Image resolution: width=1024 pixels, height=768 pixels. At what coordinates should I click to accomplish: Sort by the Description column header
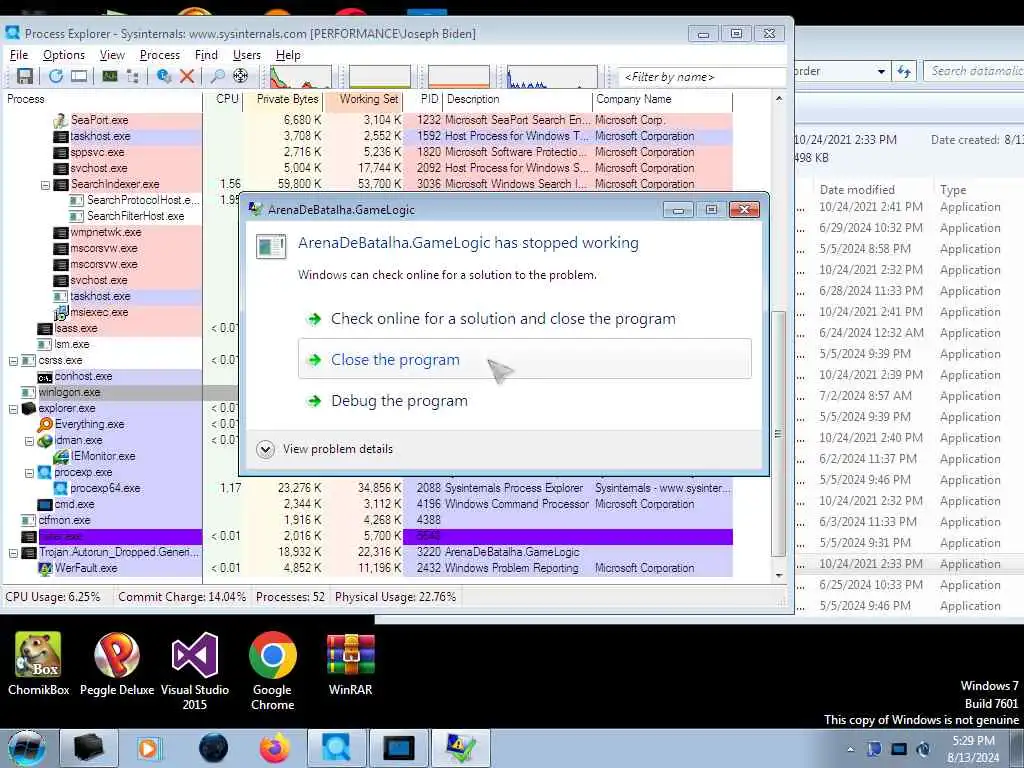click(x=518, y=99)
